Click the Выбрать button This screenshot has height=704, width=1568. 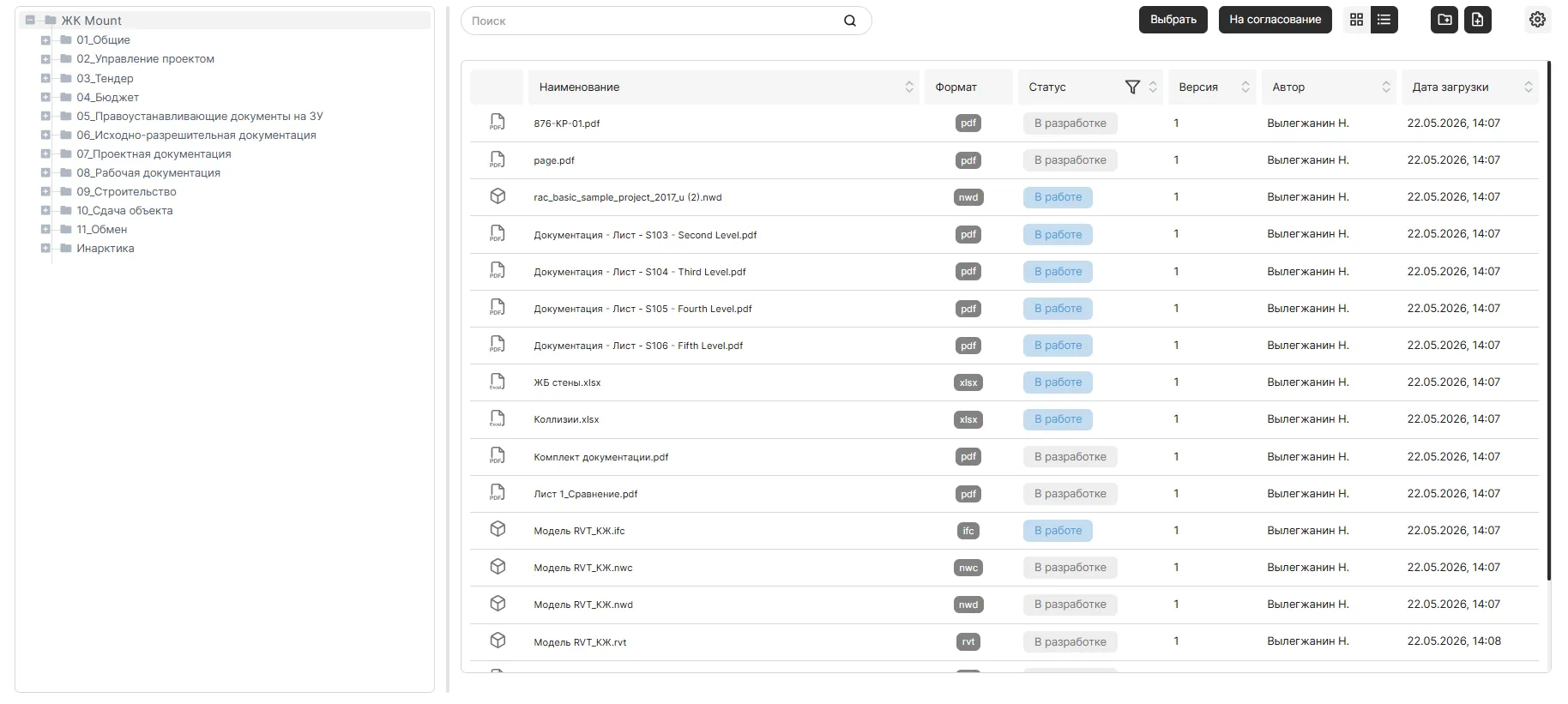pyautogui.click(x=1173, y=20)
